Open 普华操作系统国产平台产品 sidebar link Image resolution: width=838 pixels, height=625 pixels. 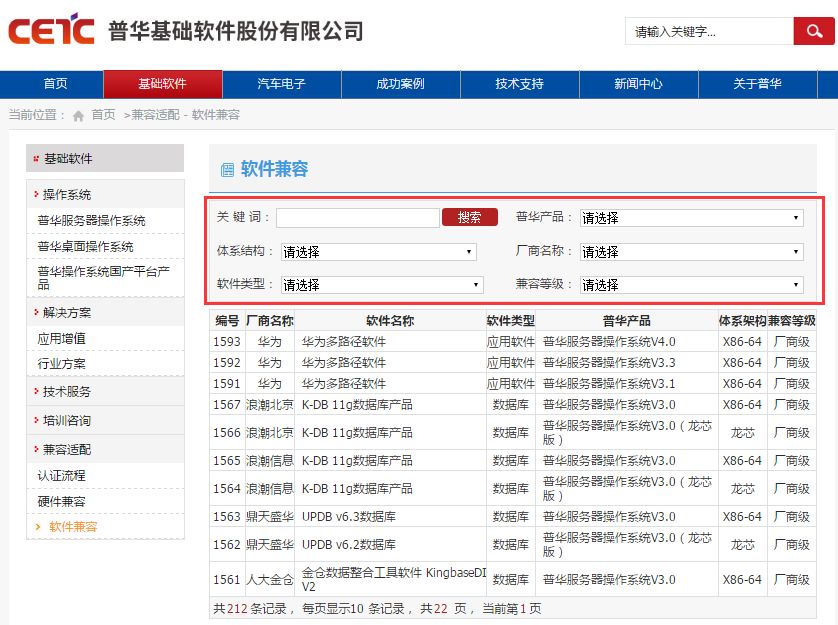[104, 278]
